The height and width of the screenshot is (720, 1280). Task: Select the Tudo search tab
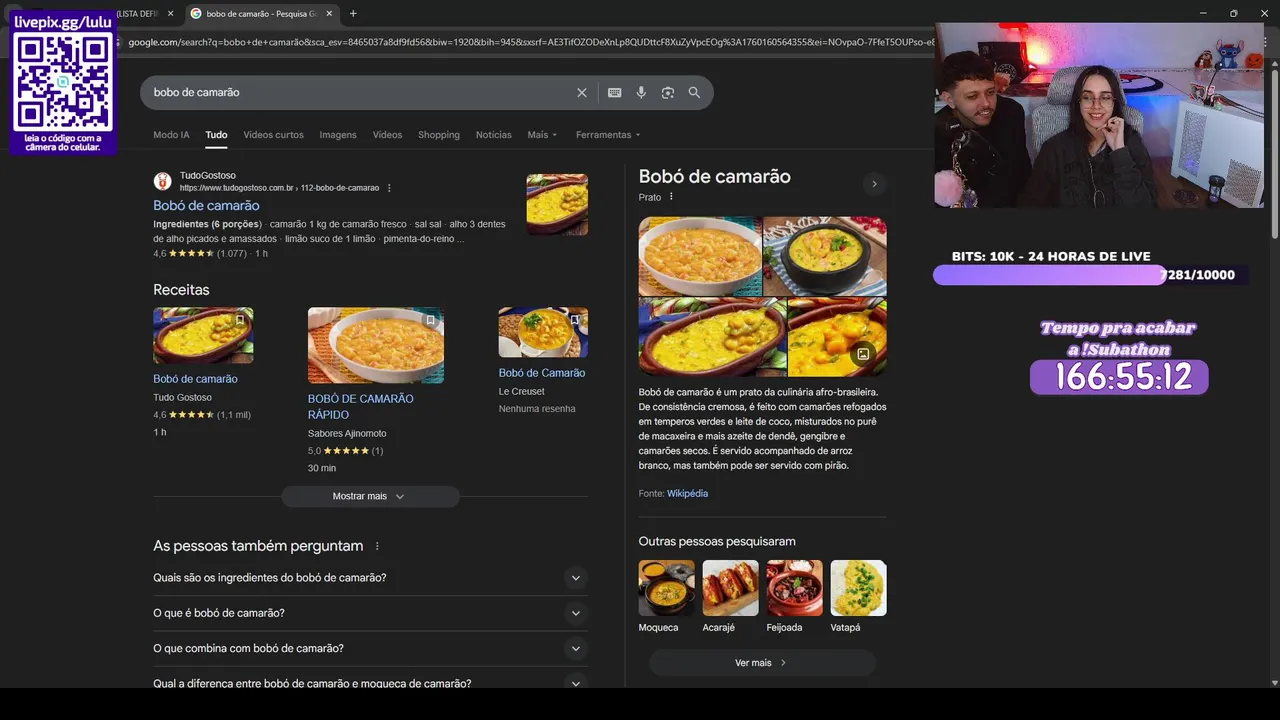(x=216, y=135)
